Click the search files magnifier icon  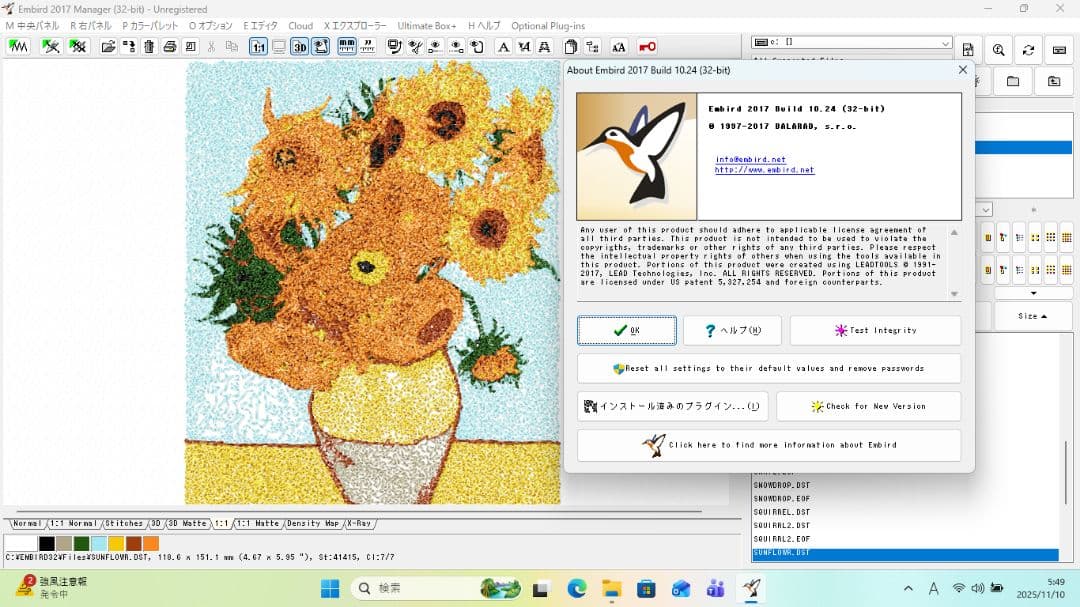click(x=998, y=50)
